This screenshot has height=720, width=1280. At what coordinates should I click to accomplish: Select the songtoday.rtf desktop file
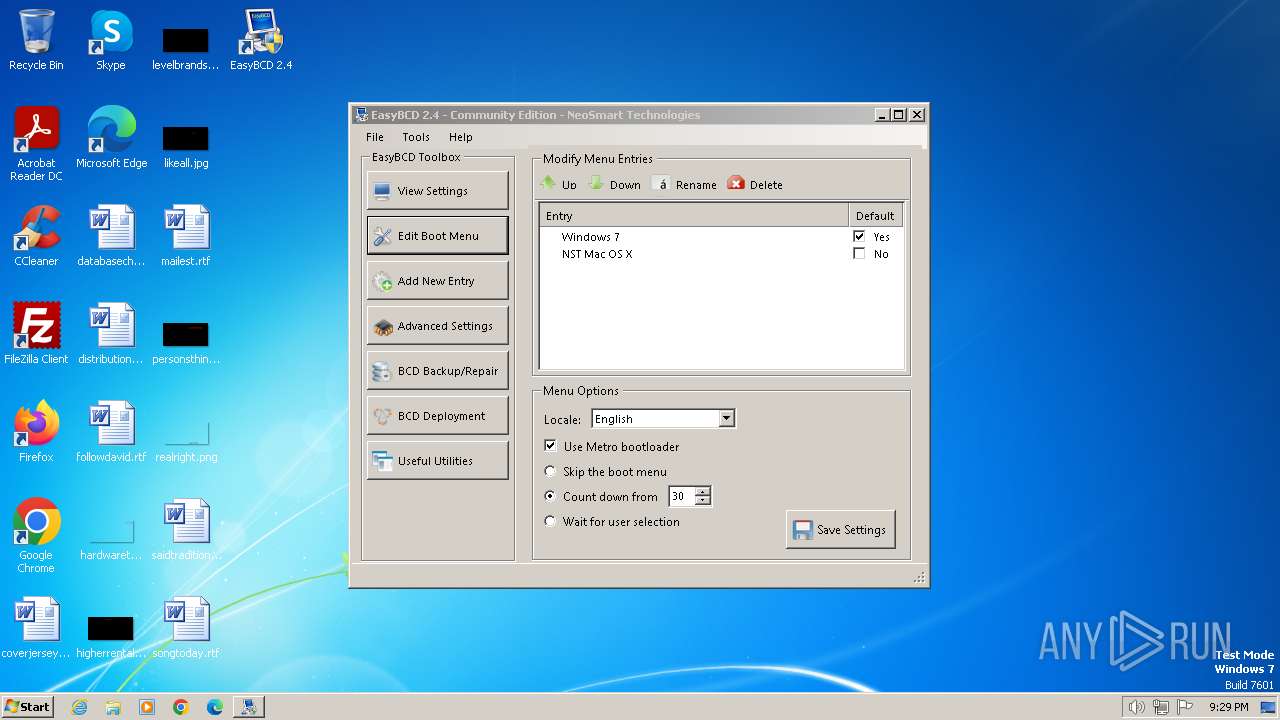coord(186,628)
